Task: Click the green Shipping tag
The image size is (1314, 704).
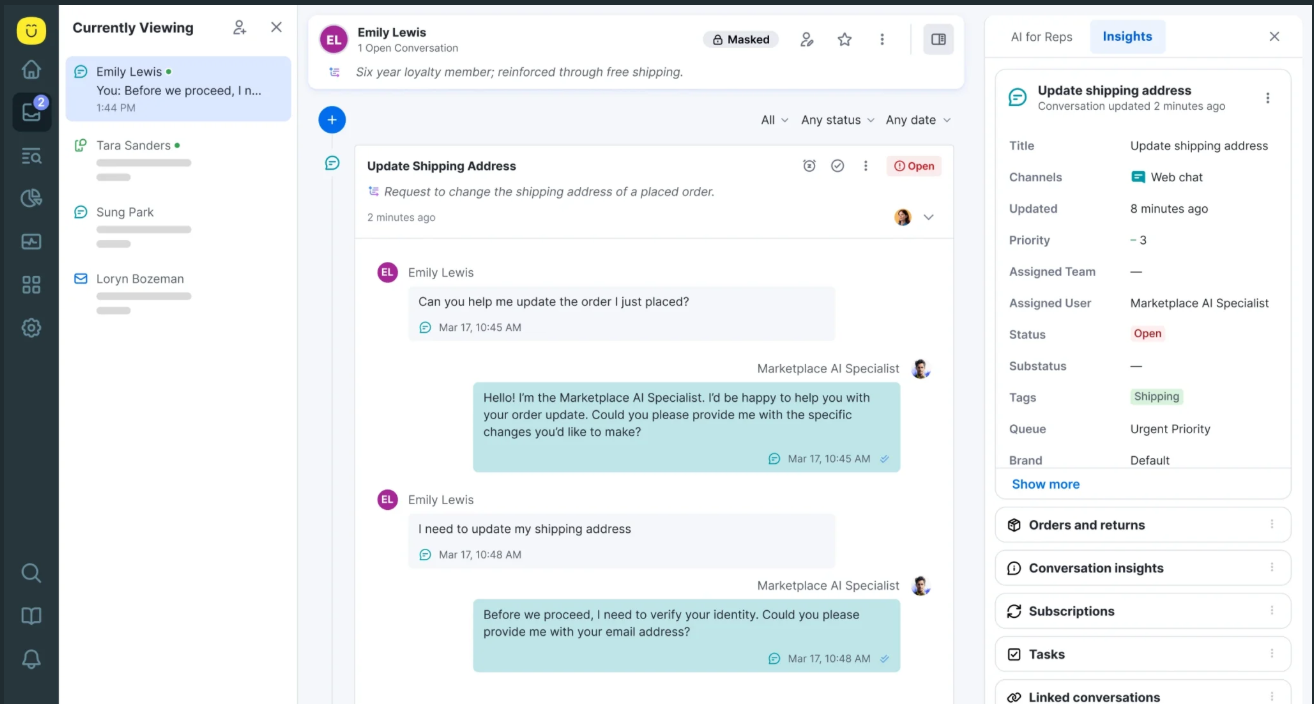Action: (x=1156, y=397)
